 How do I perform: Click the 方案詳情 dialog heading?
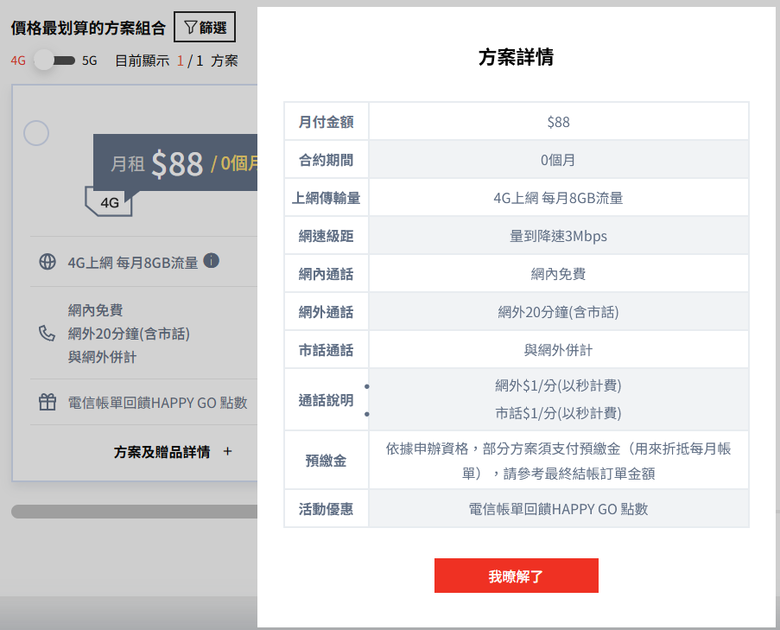516,57
